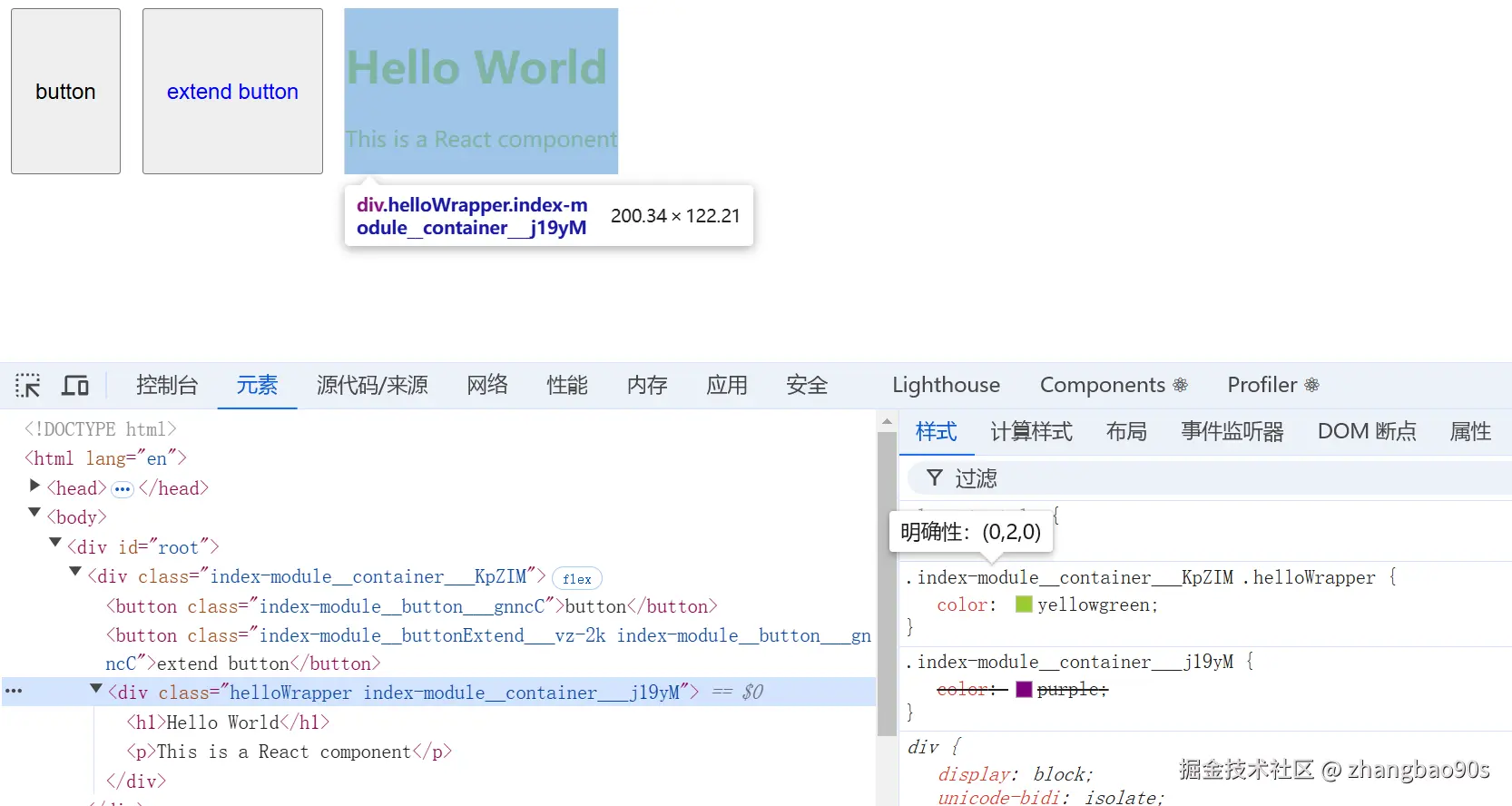This screenshot has width=1512, height=806.
Task: Select the DOCTYPE html line
Action: coord(100,428)
